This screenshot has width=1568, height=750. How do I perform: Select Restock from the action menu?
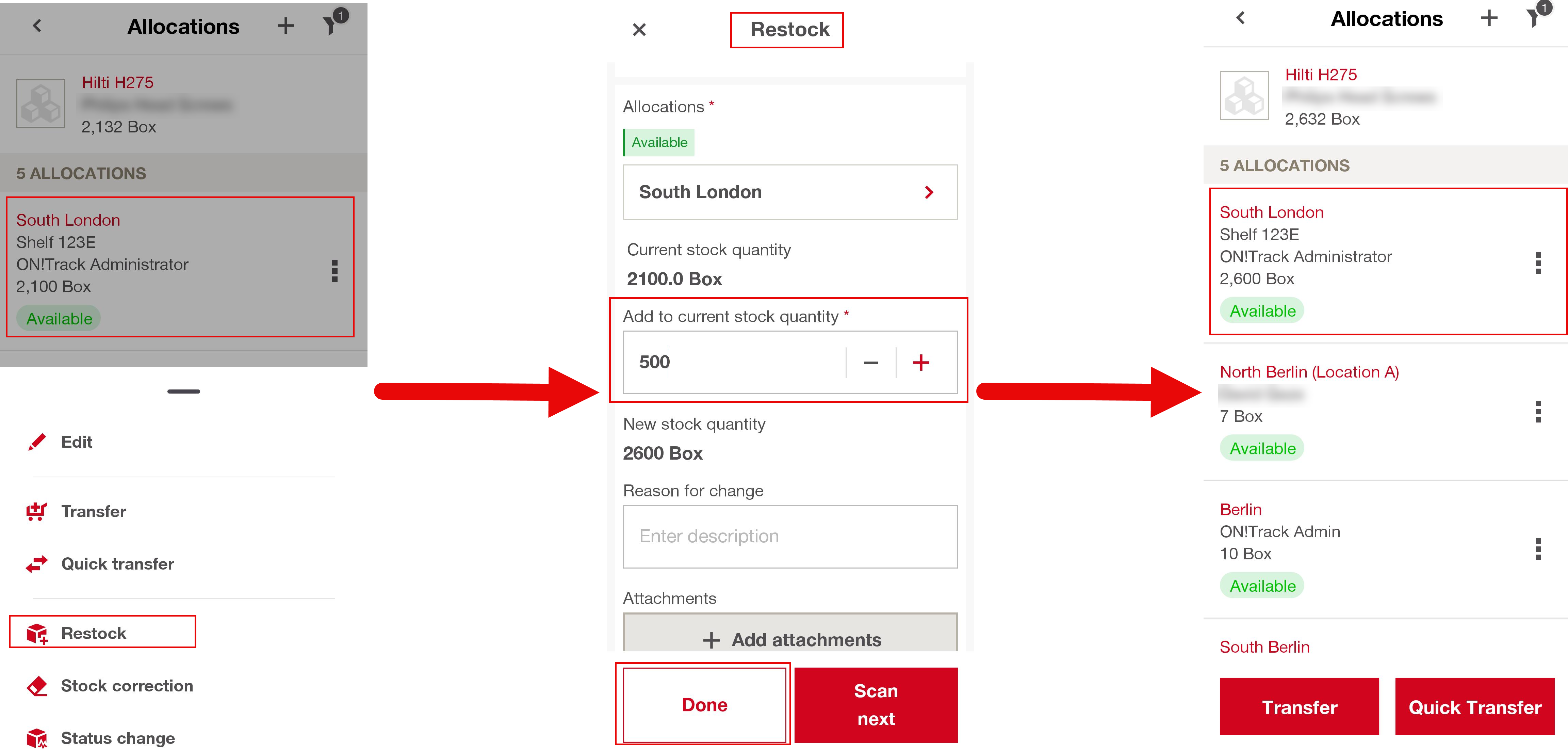(94, 633)
